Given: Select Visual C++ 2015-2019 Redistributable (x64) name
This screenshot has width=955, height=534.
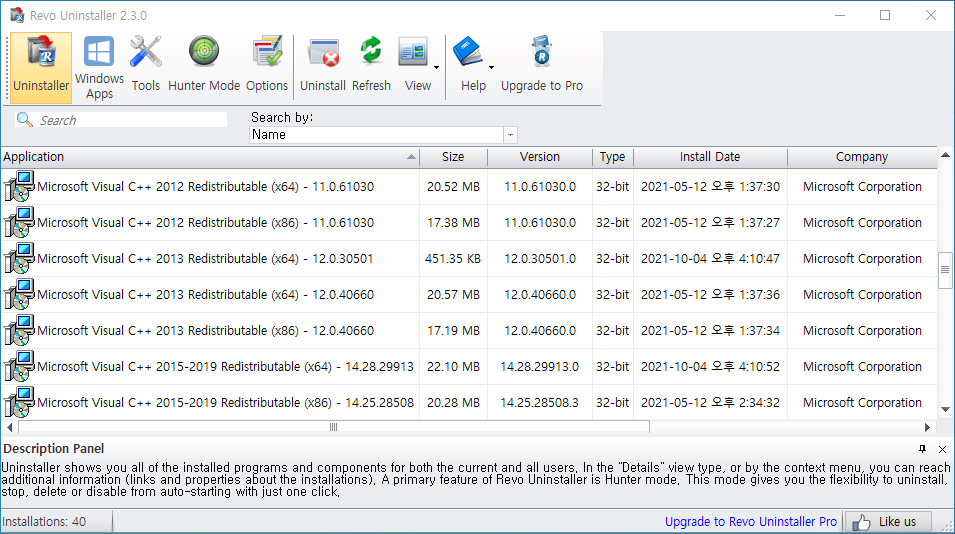Looking at the screenshot, I should pos(225,366).
